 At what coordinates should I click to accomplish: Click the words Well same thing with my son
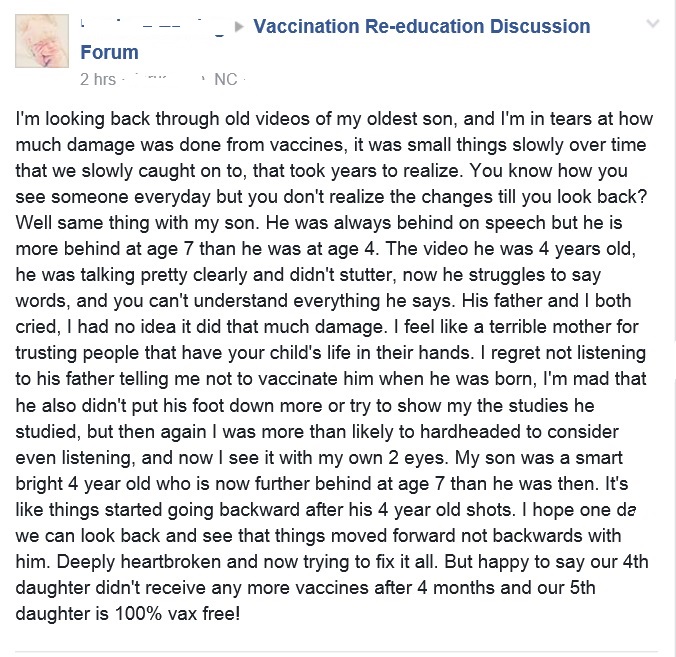click(138, 223)
